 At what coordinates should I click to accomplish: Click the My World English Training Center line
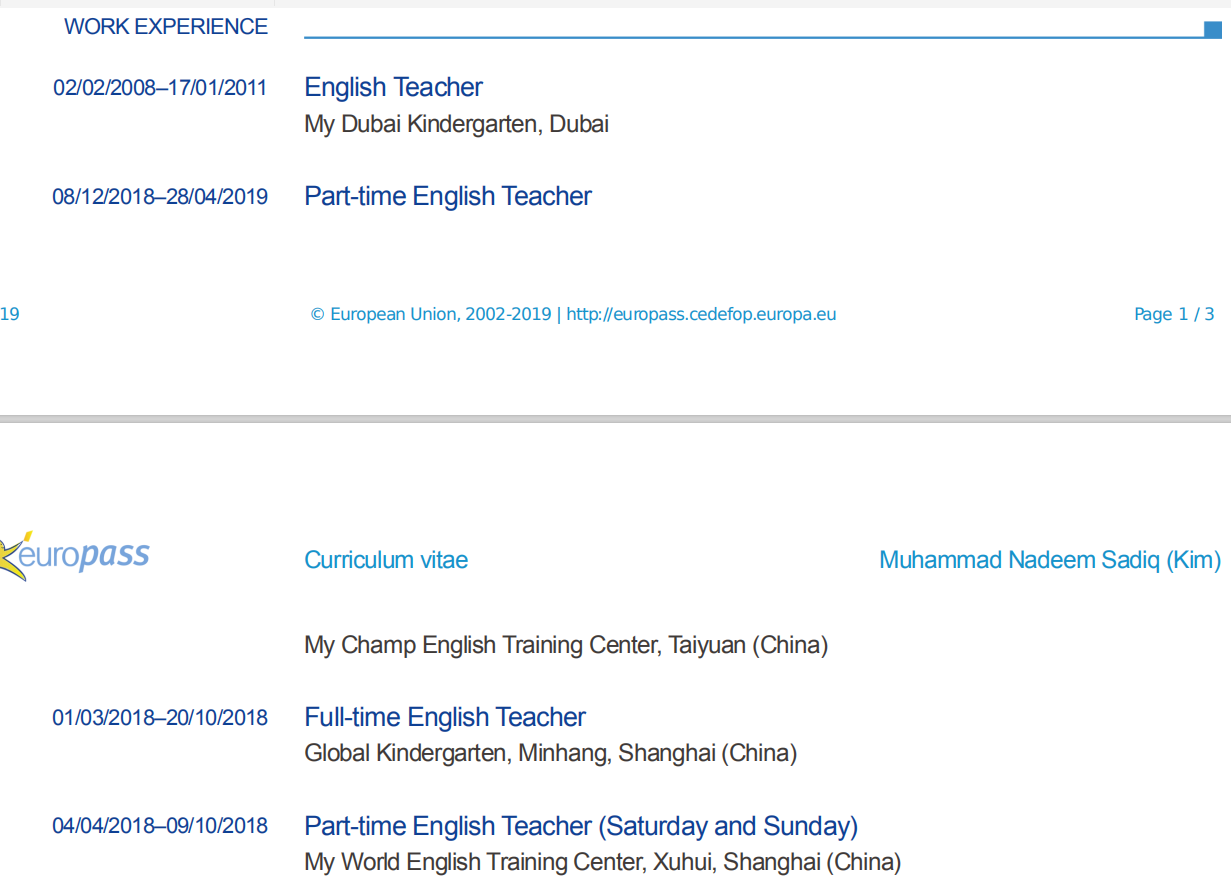click(602, 862)
